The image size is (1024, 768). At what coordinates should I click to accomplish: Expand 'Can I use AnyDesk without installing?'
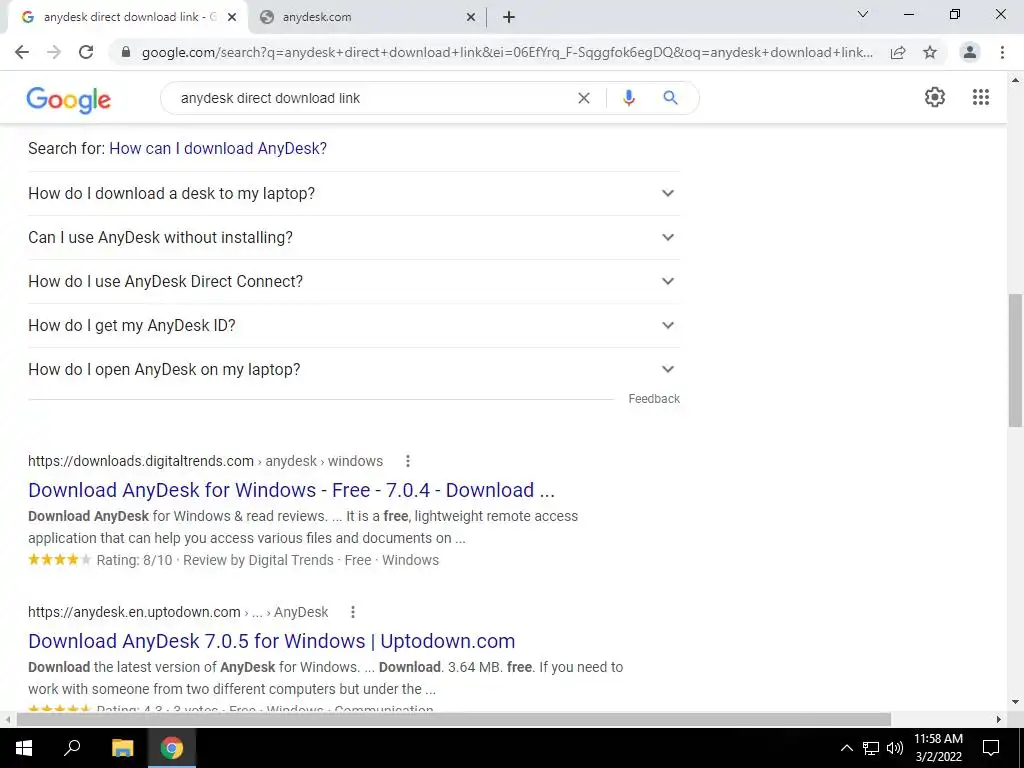point(354,238)
